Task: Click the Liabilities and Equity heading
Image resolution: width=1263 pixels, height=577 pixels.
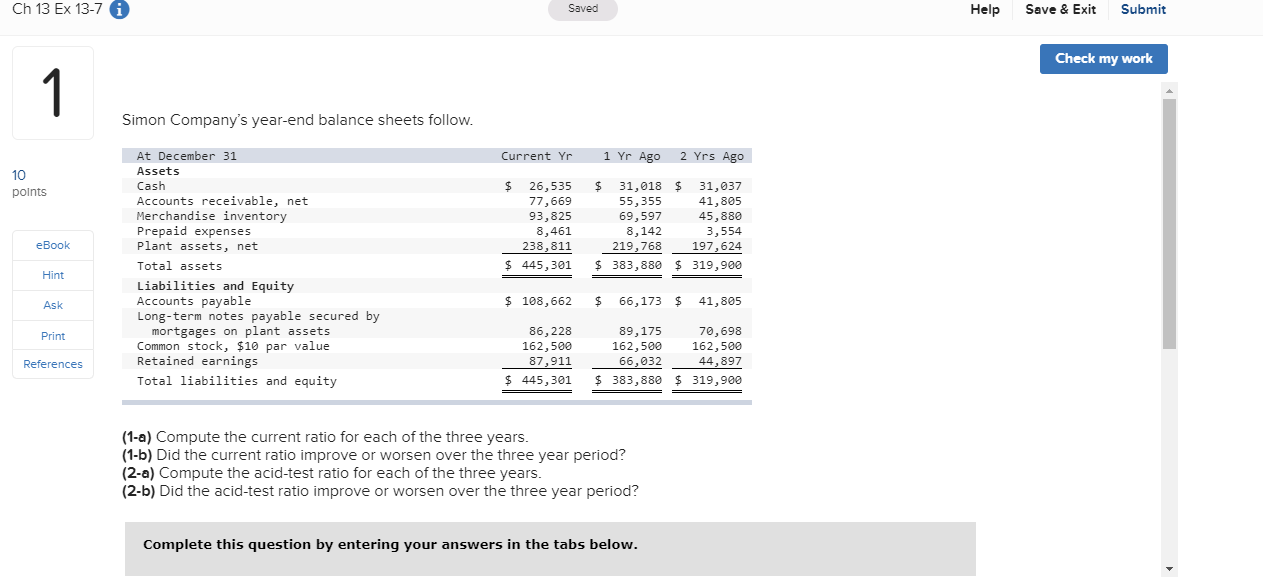Action: pos(215,286)
